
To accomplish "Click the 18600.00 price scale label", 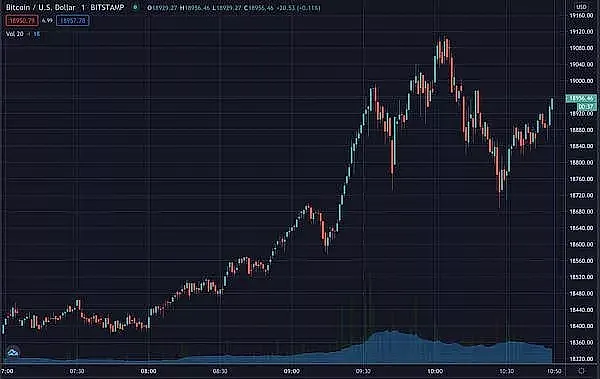I will coord(582,244).
